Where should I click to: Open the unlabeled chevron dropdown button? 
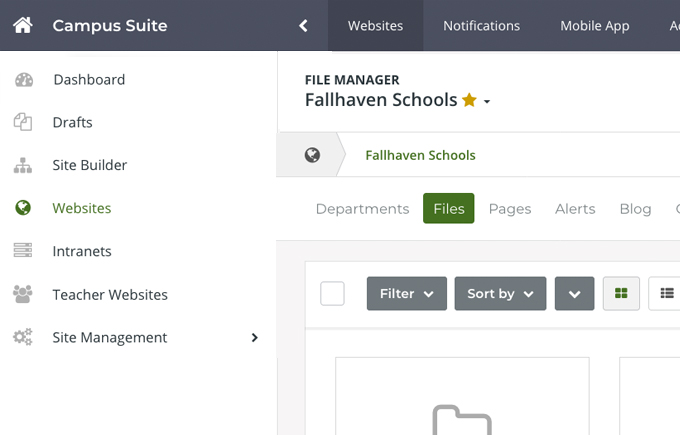pos(575,294)
